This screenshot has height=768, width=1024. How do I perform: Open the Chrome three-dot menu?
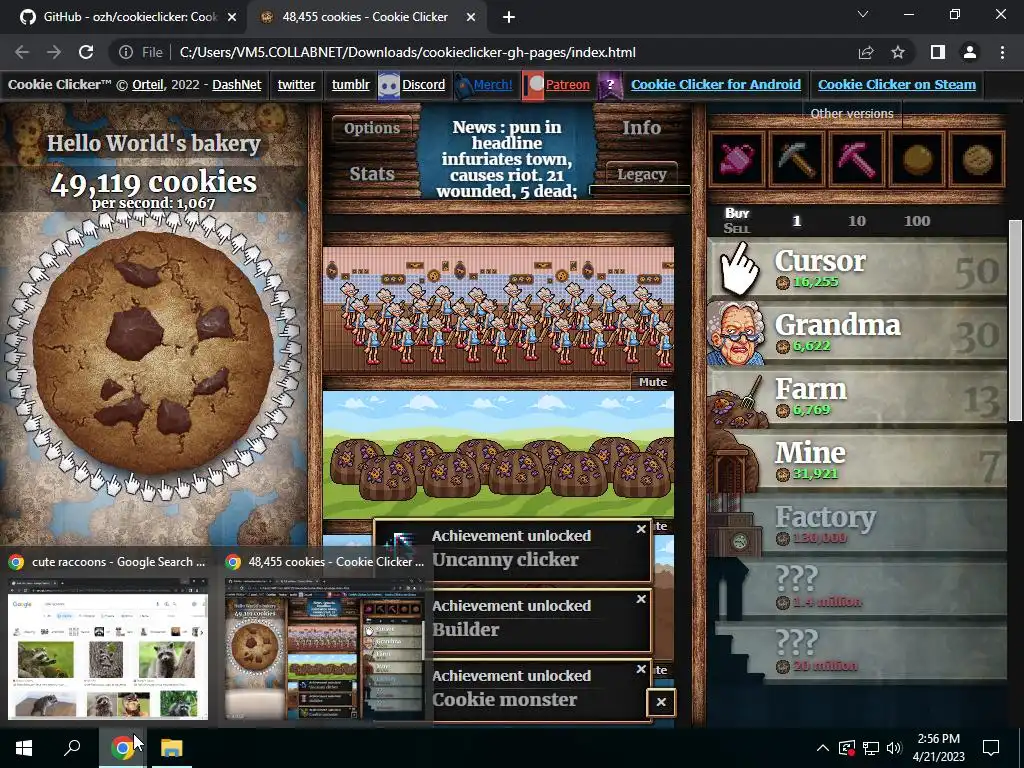1002,52
